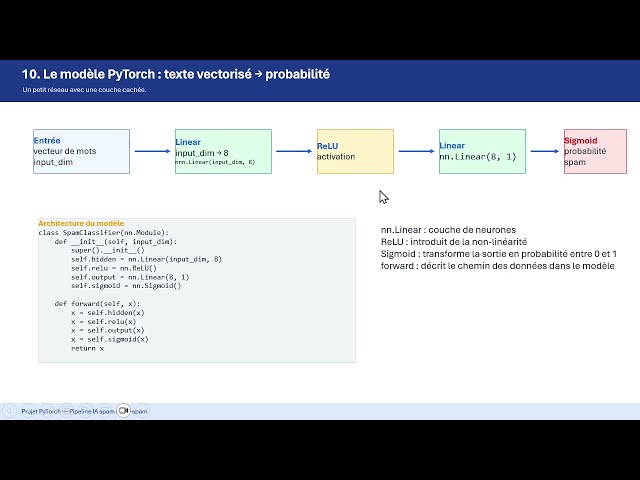Select the red 'Sigmoid' probabilité spam box
Screen dimensions: 640x480
click(595, 151)
